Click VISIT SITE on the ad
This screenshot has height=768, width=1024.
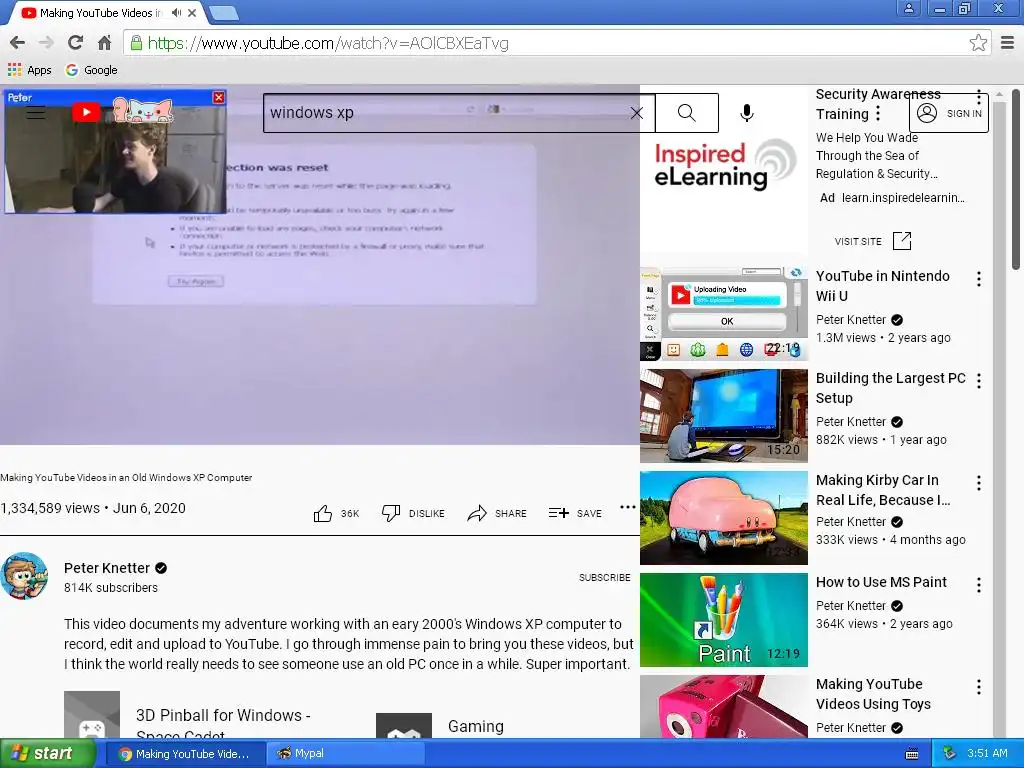tap(858, 241)
